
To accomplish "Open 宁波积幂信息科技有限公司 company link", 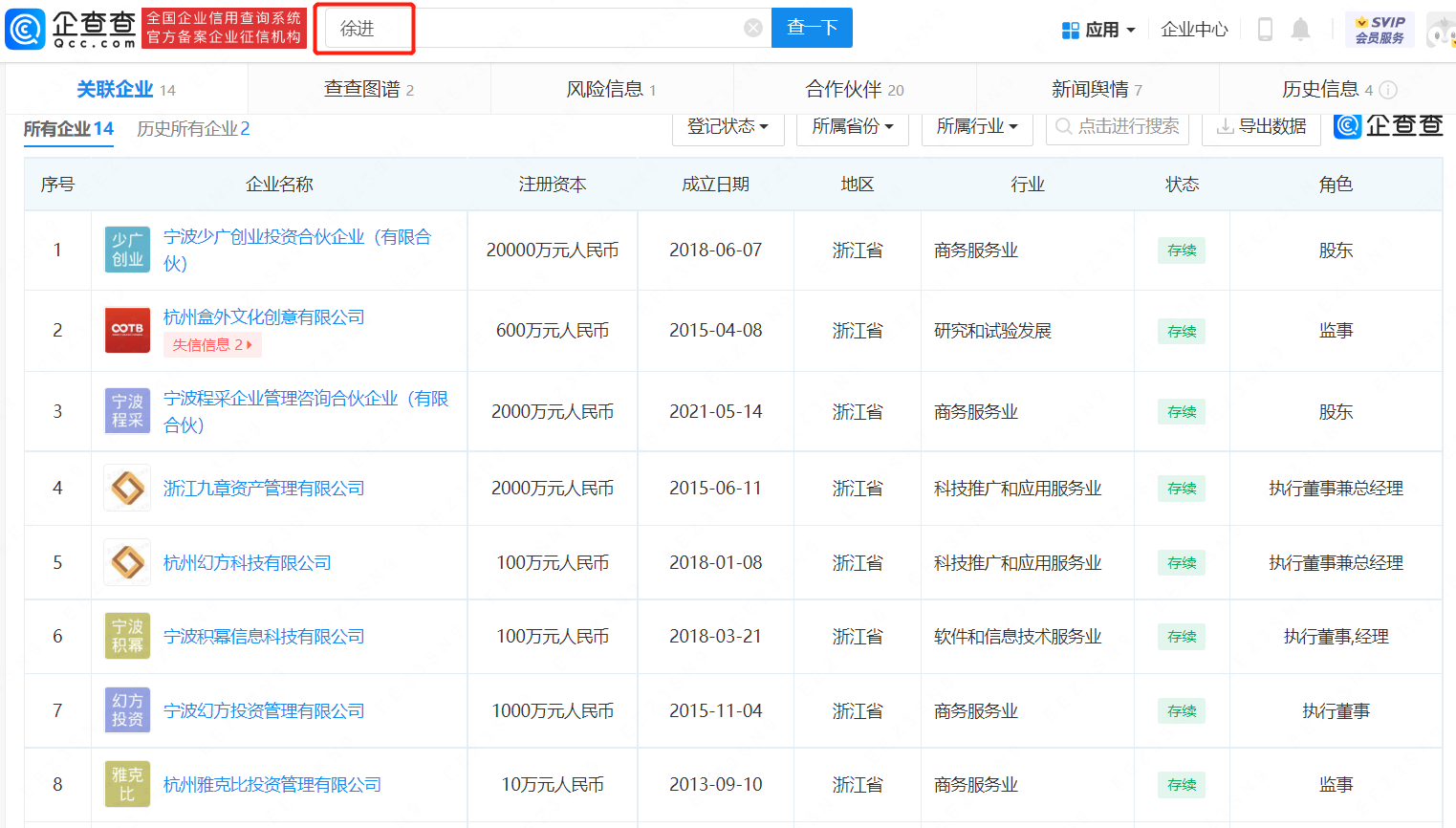I will coord(264,637).
